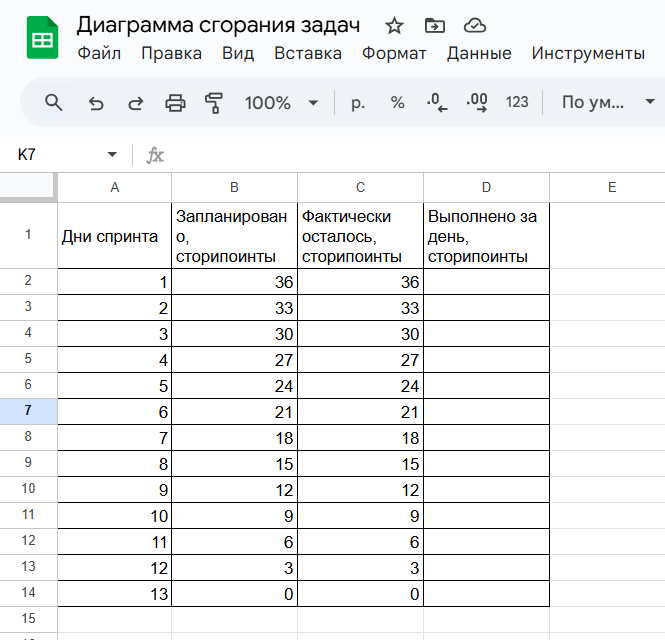Viewport: 665px width, 640px height.
Task: Increase decimal places button
Action: point(477,103)
